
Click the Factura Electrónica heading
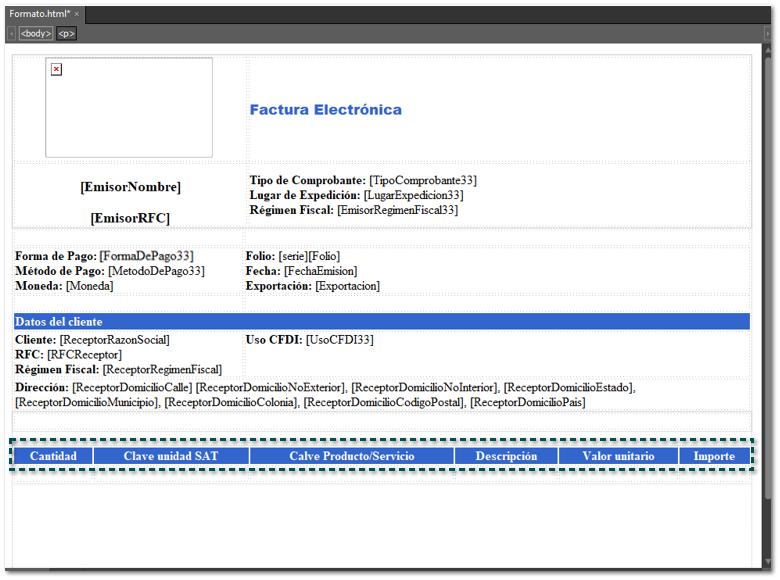pyautogui.click(x=325, y=110)
